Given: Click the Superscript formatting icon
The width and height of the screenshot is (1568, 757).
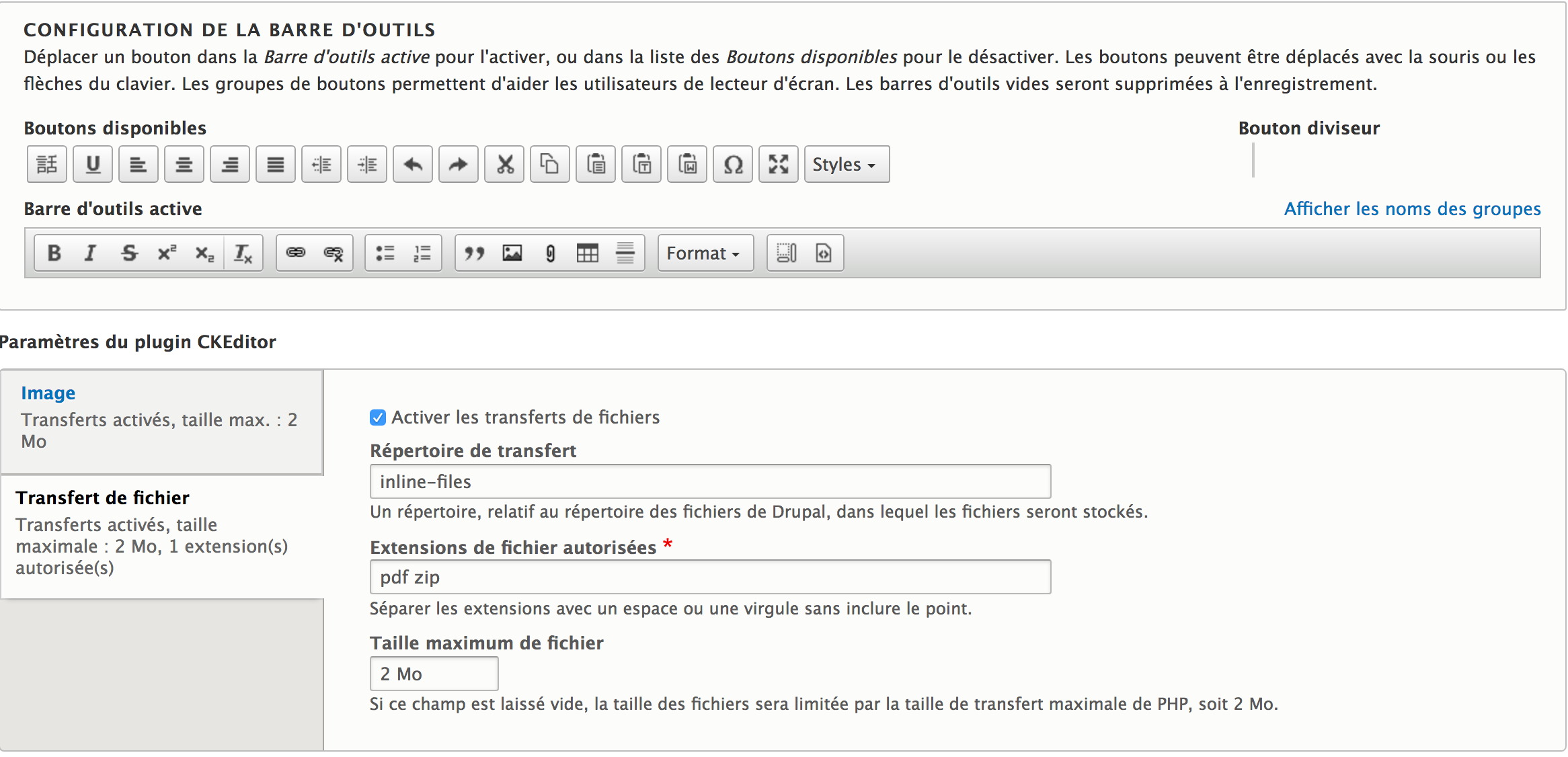Looking at the screenshot, I should pos(163,253).
